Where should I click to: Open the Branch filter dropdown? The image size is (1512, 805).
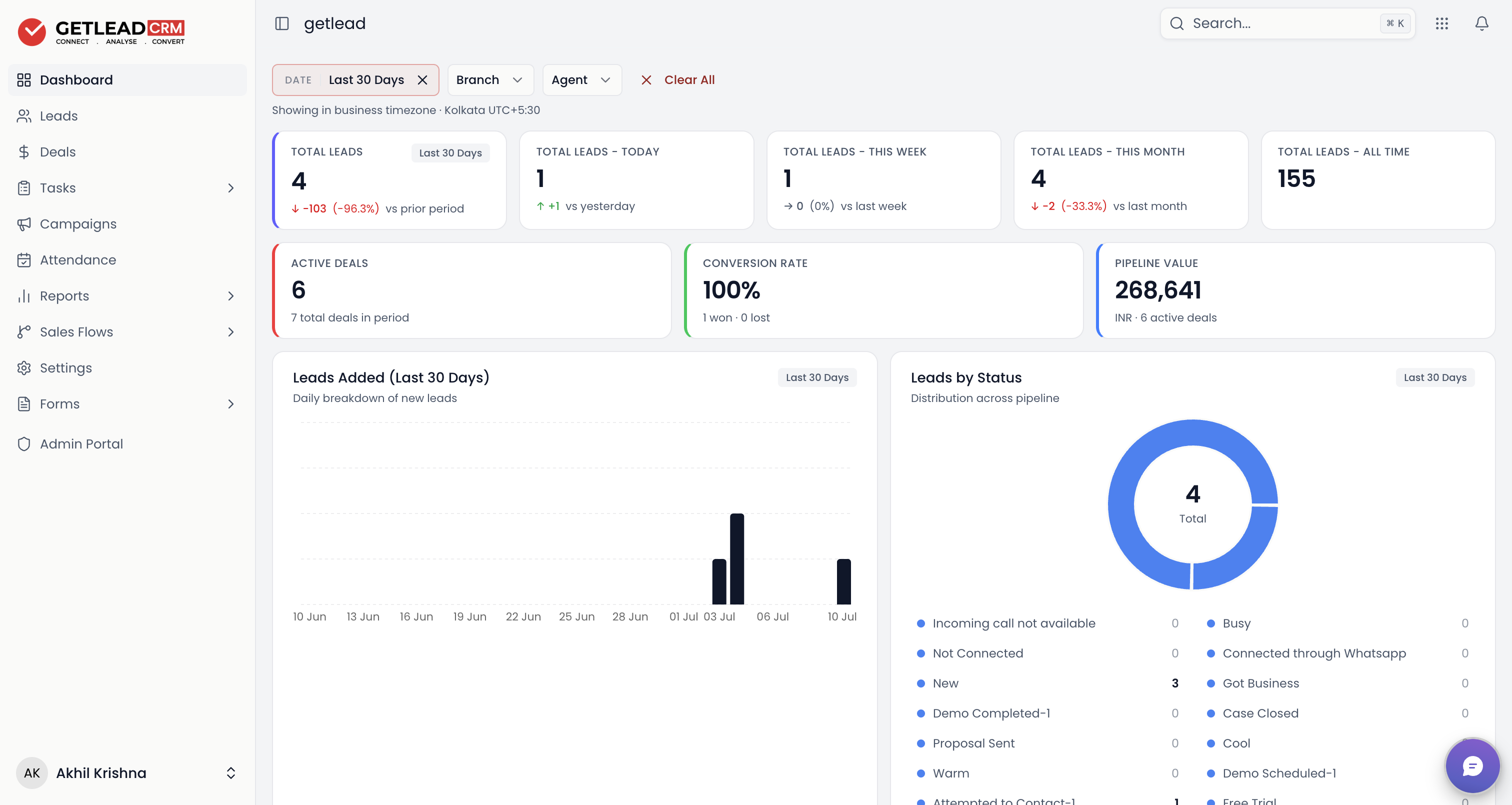490,80
